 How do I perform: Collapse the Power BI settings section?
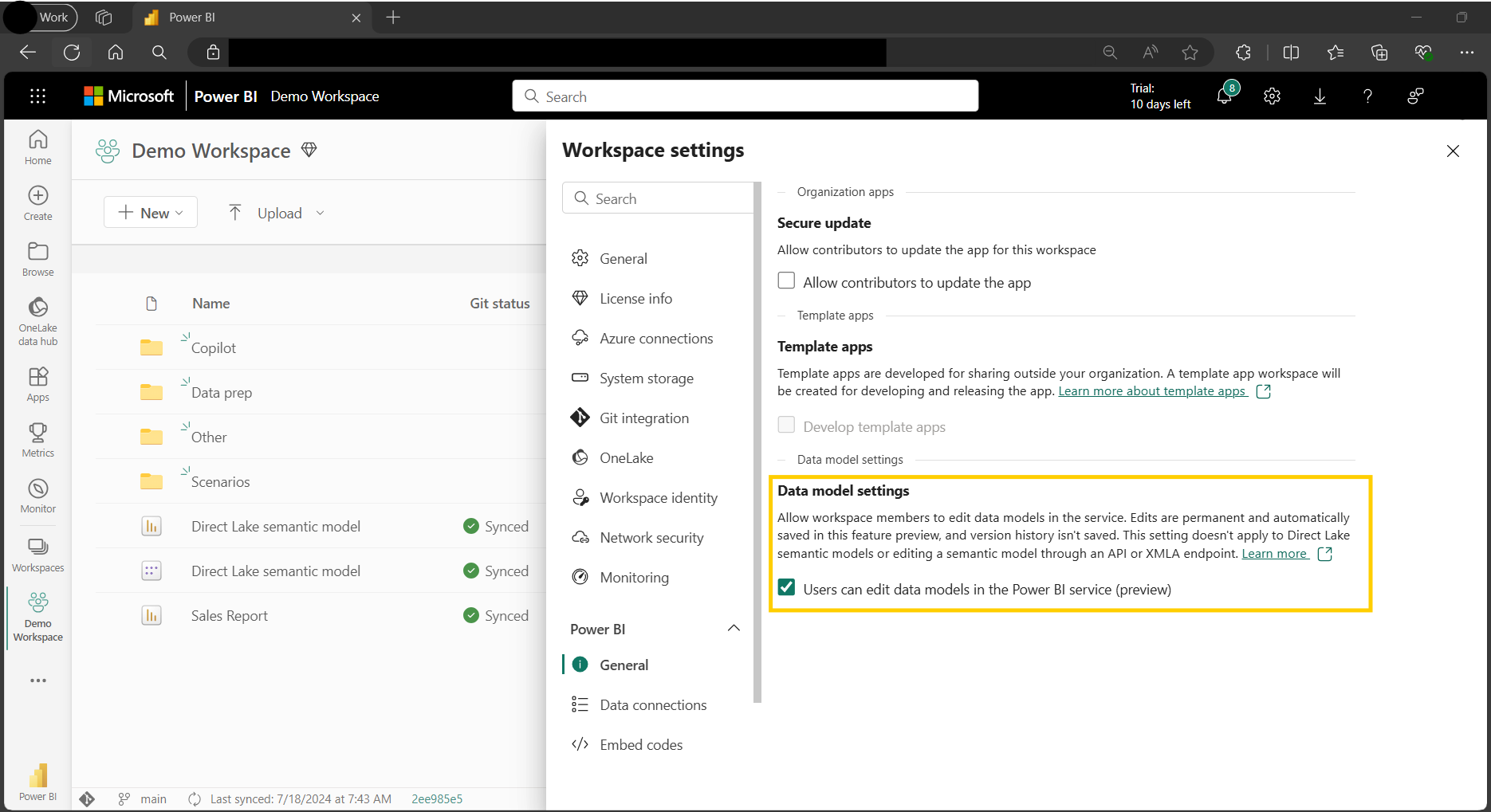pyautogui.click(x=734, y=629)
